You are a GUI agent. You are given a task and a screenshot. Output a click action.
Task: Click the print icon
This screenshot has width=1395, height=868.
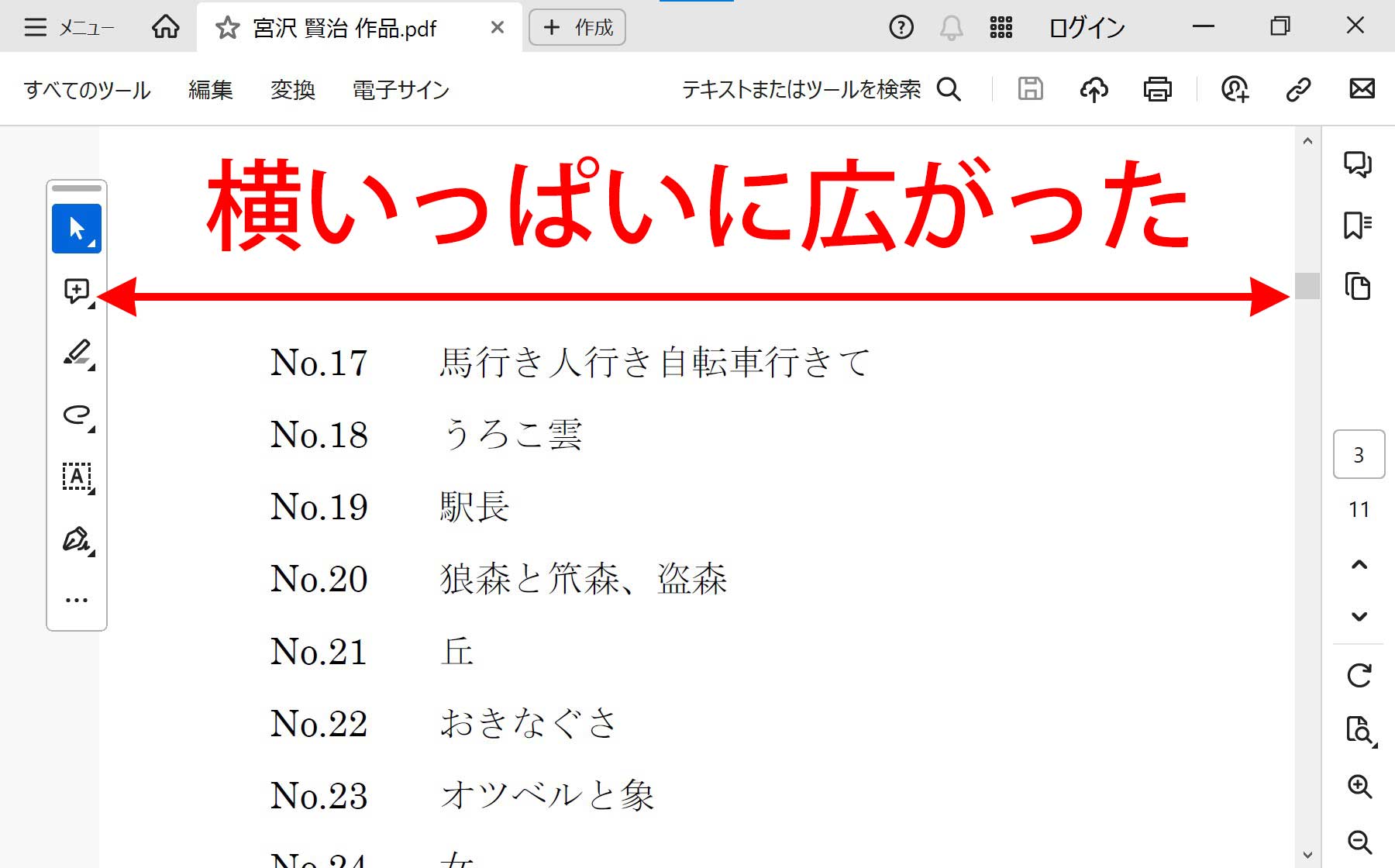pos(1157,90)
